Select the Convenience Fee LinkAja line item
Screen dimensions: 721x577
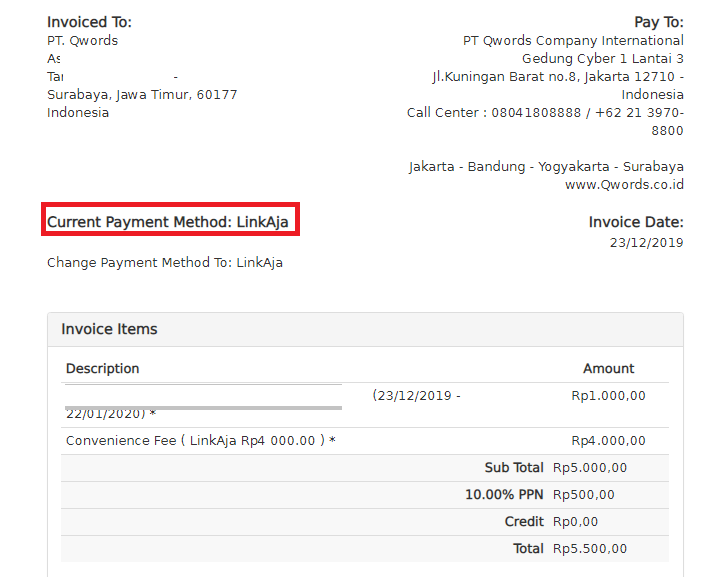[x=200, y=441]
